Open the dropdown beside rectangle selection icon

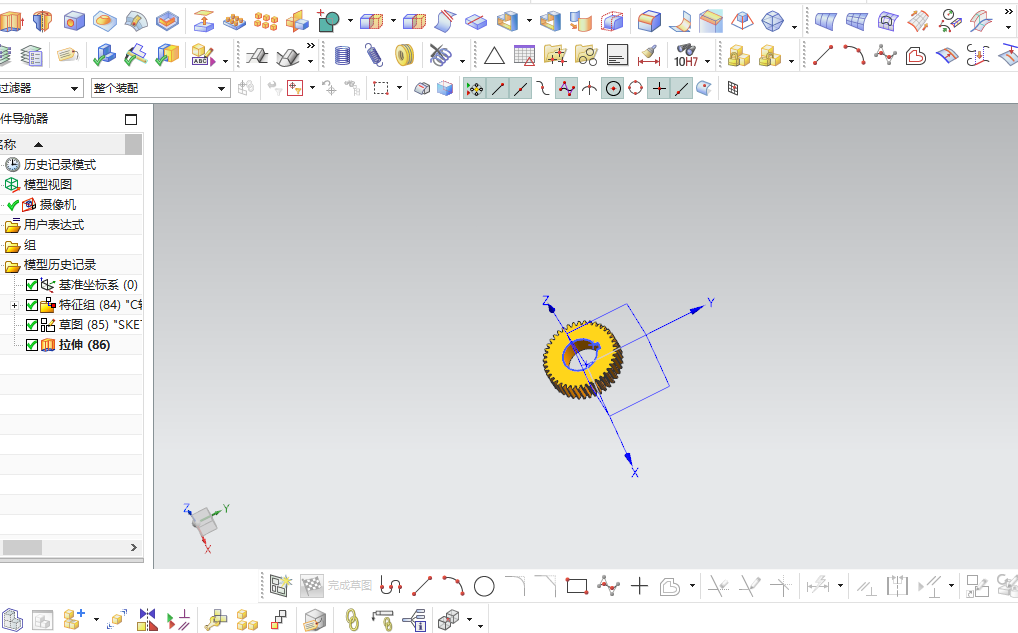(x=399, y=88)
